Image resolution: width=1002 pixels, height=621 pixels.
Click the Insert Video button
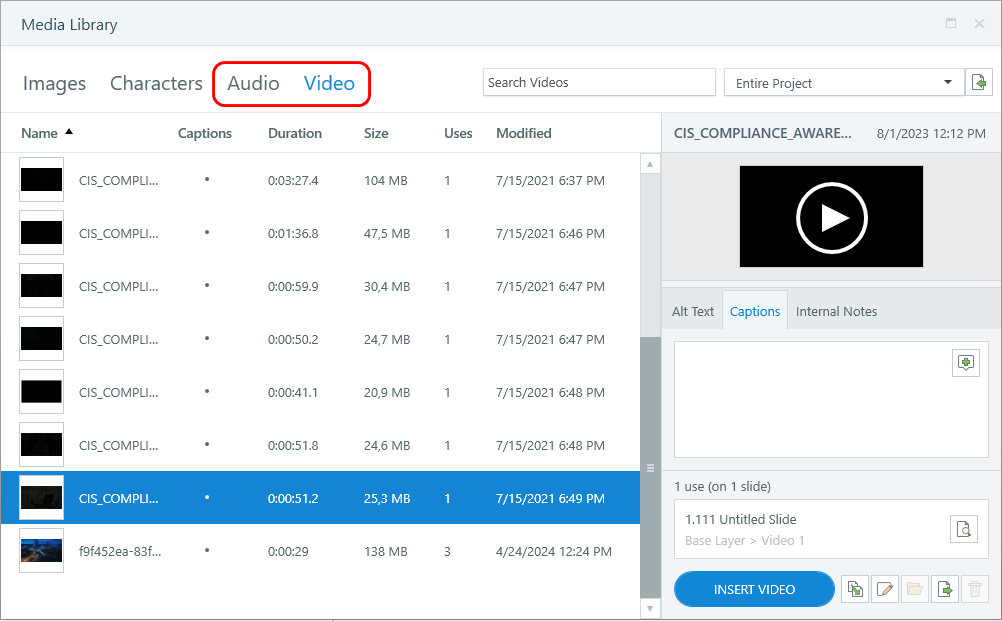pos(754,589)
